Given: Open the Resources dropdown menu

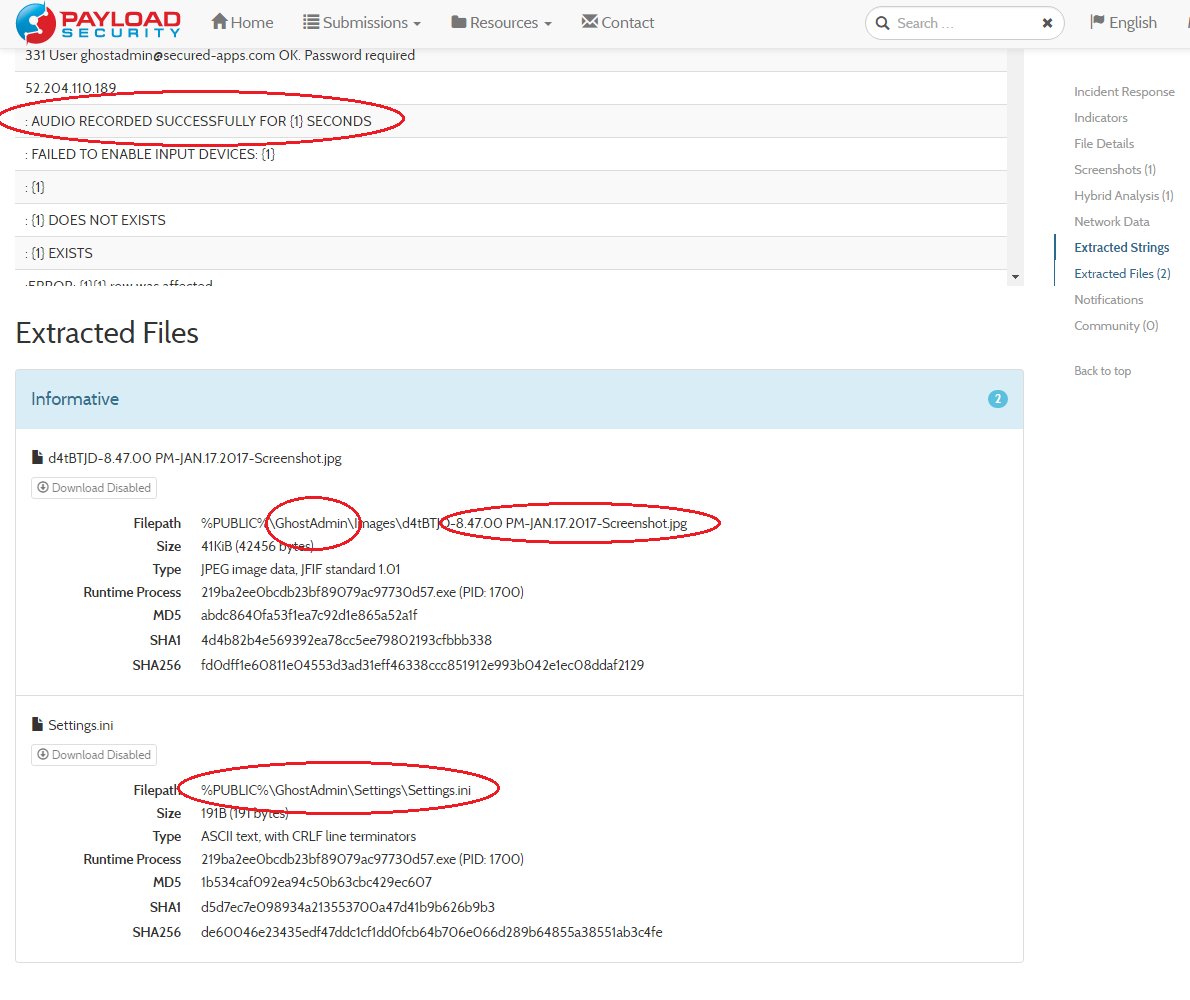Looking at the screenshot, I should [x=501, y=23].
